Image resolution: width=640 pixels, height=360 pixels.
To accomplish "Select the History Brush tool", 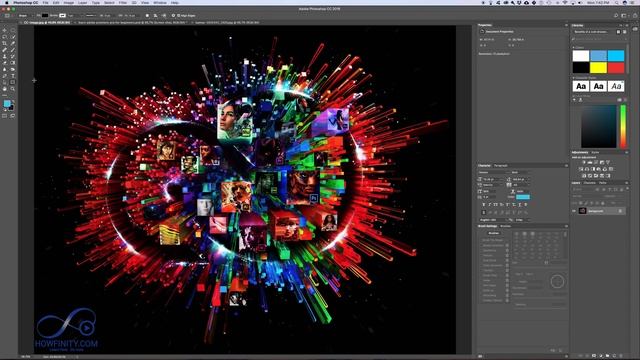I will click(13, 56).
